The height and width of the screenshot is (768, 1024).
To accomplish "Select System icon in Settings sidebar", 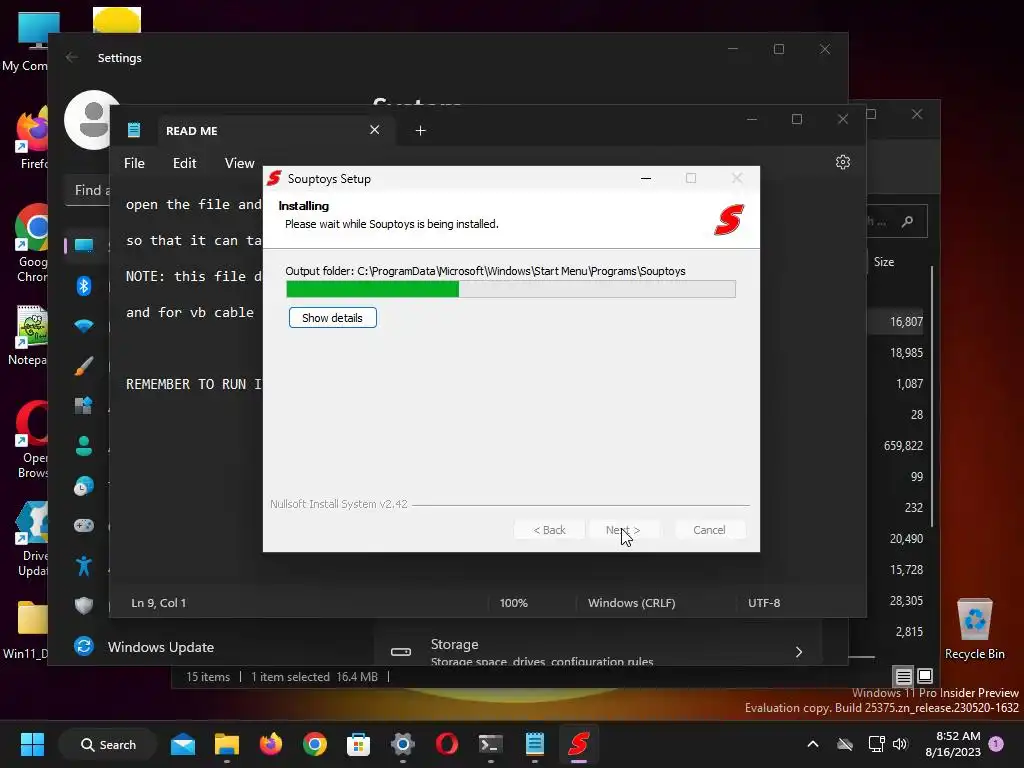I will (84, 246).
